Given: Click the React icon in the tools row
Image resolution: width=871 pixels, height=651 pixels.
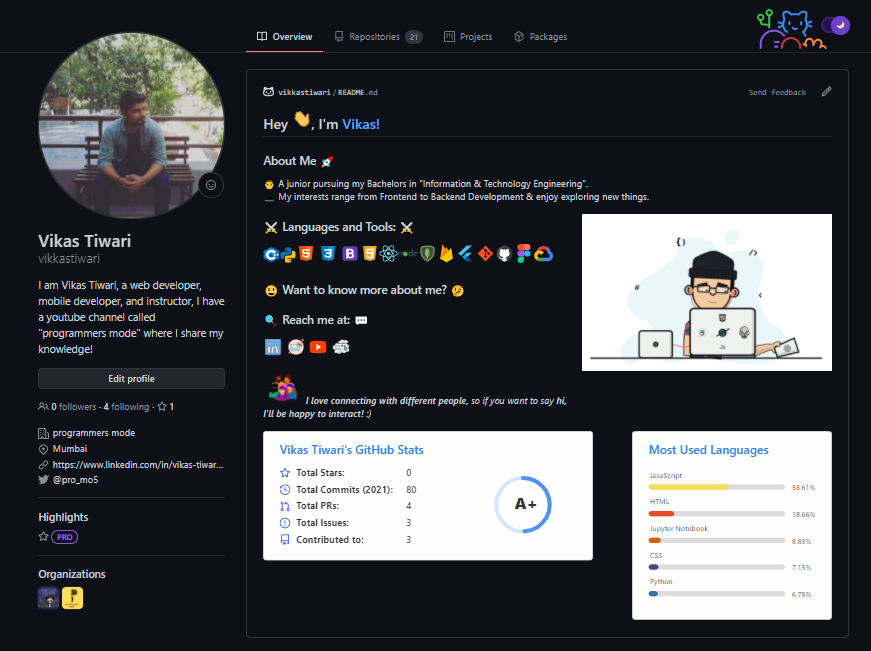Looking at the screenshot, I should (388, 254).
